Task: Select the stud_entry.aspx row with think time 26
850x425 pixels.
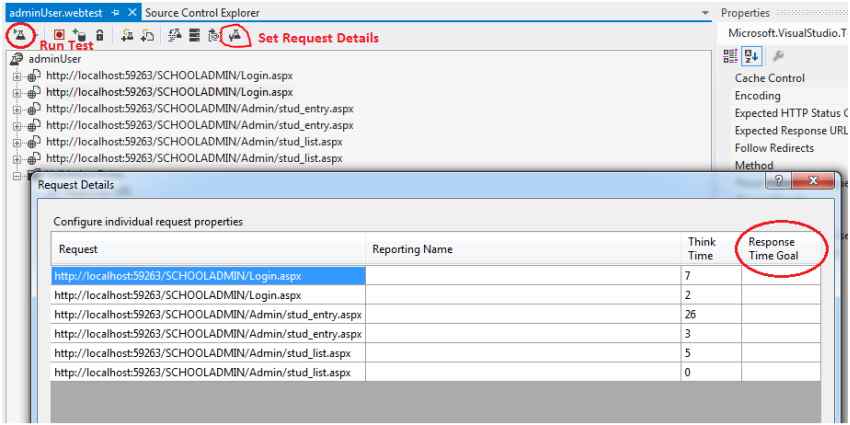Action: click(x=209, y=314)
